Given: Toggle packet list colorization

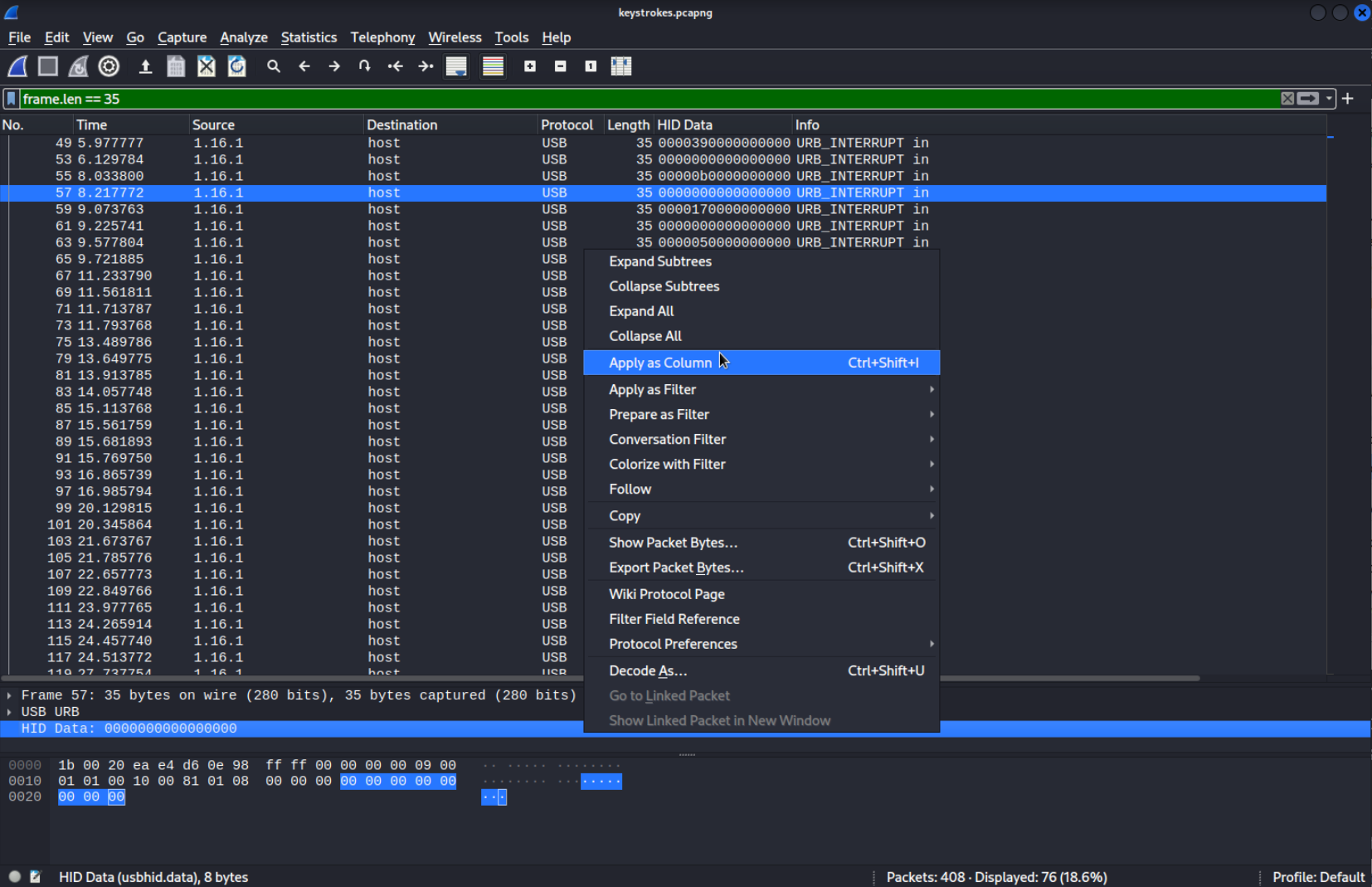Looking at the screenshot, I should 493,66.
